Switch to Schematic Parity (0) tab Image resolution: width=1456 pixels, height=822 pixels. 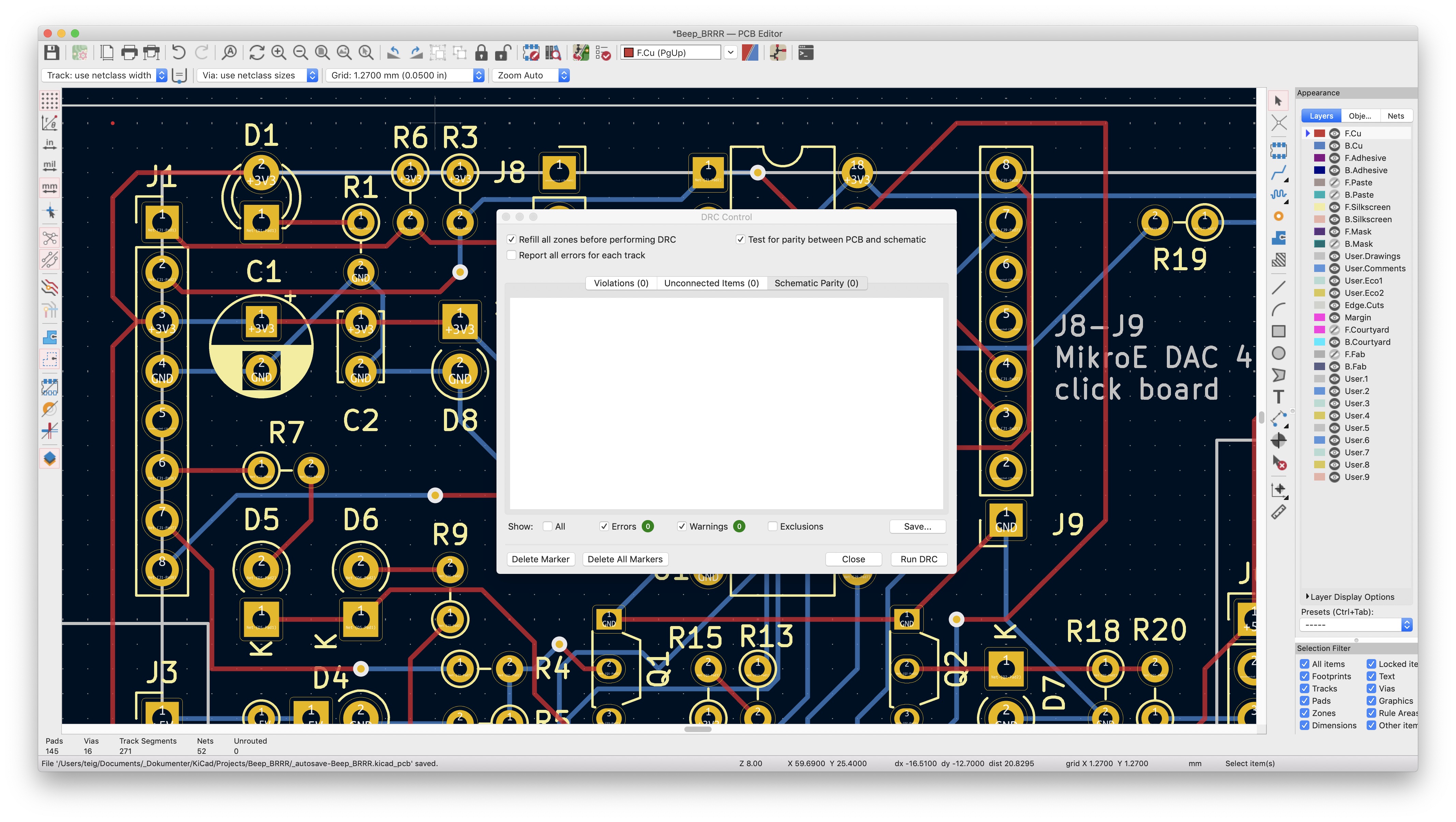tap(817, 283)
